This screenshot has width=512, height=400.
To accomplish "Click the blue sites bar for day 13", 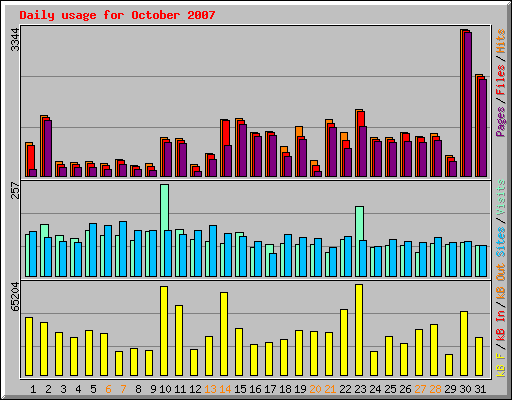I will (x=213, y=251).
